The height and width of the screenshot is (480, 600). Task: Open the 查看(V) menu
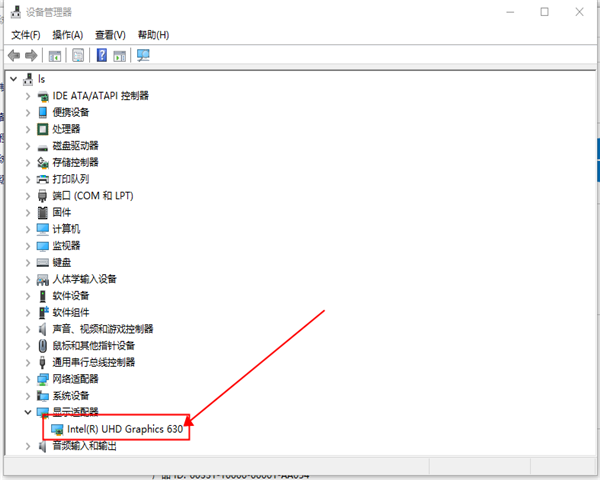click(x=110, y=35)
